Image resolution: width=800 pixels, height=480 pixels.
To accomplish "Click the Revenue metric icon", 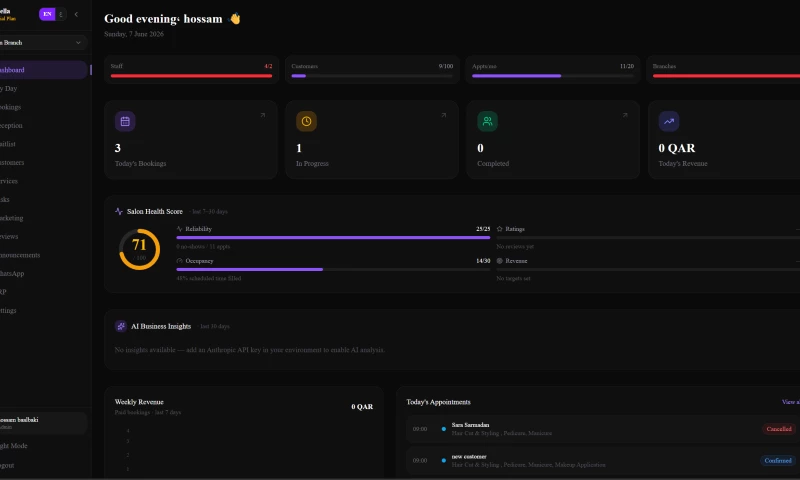I will pyautogui.click(x=499, y=261).
